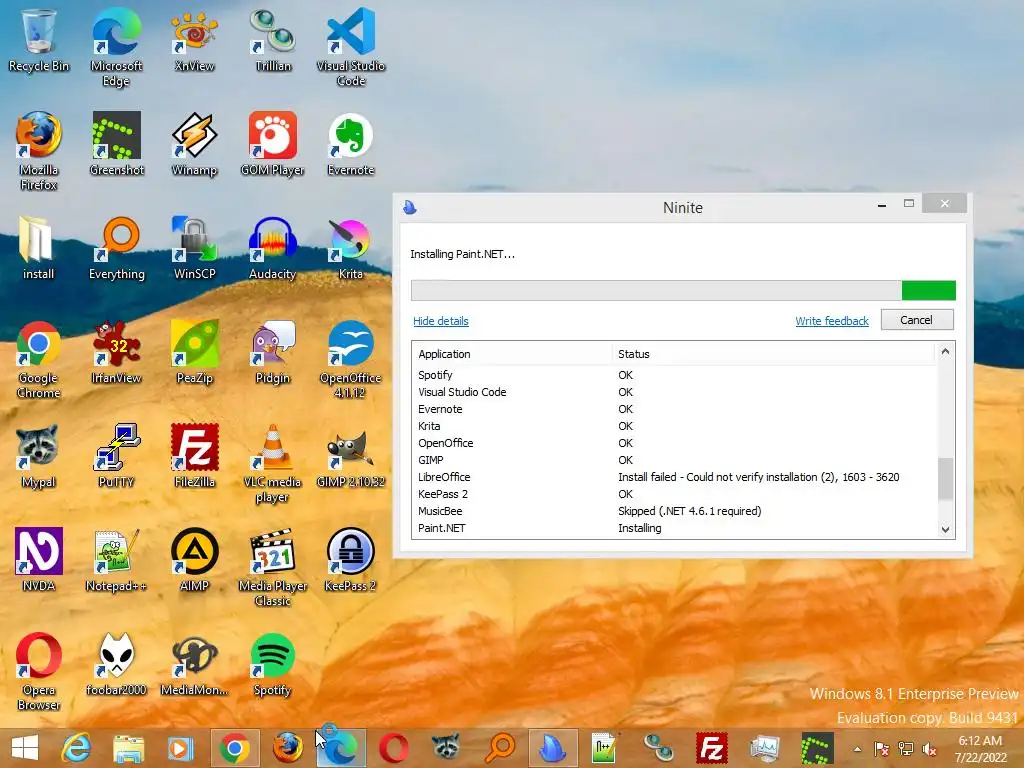1024x768 pixels.
Task: Click Hide details link in Ninite
Action: click(441, 321)
